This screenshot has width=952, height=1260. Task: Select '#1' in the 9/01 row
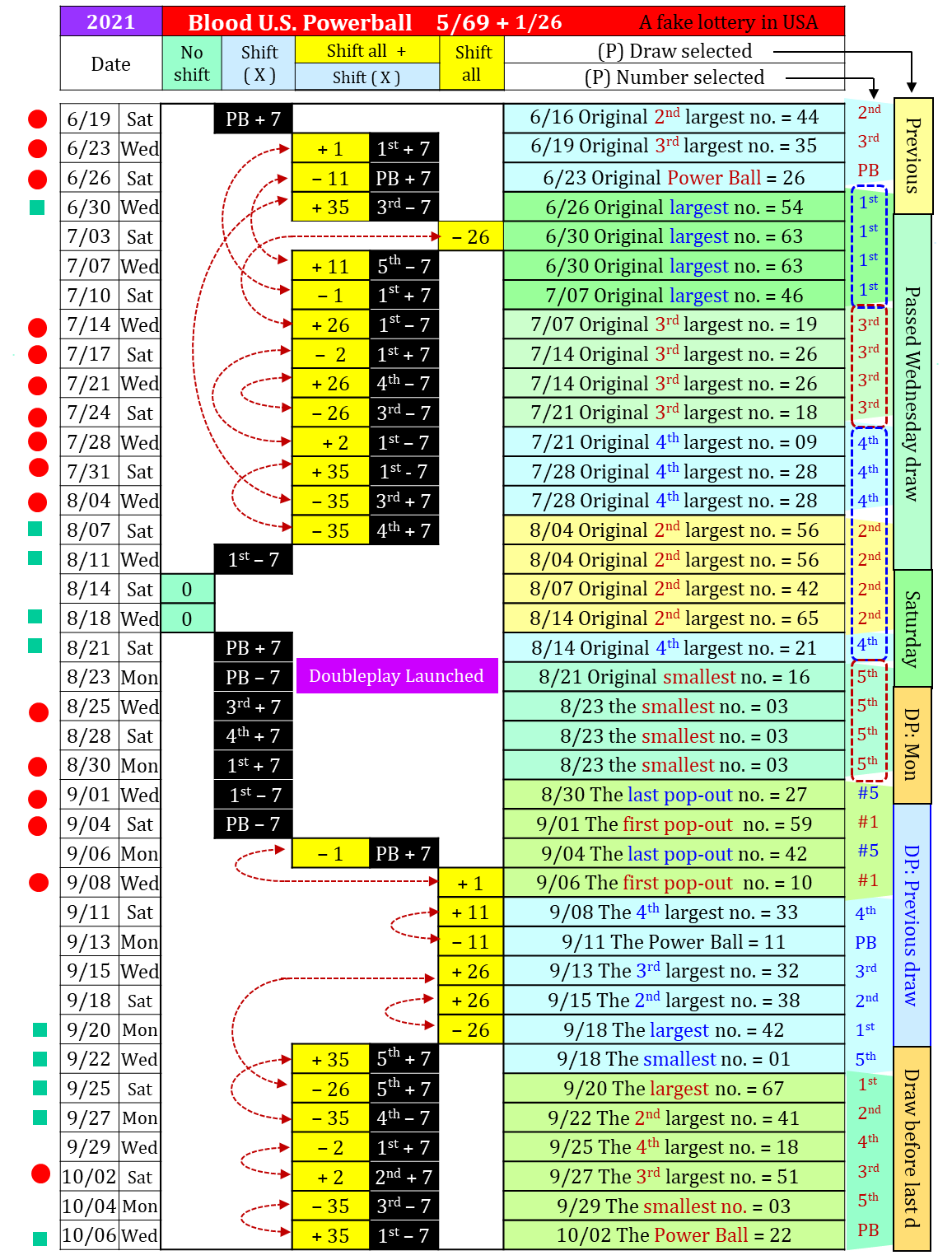click(x=868, y=822)
